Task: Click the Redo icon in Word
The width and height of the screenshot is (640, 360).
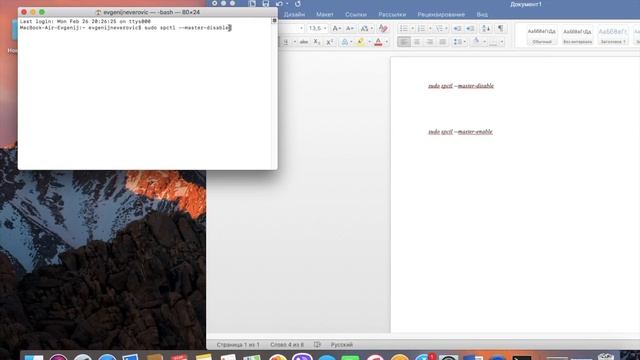Action: [x=298, y=4]
